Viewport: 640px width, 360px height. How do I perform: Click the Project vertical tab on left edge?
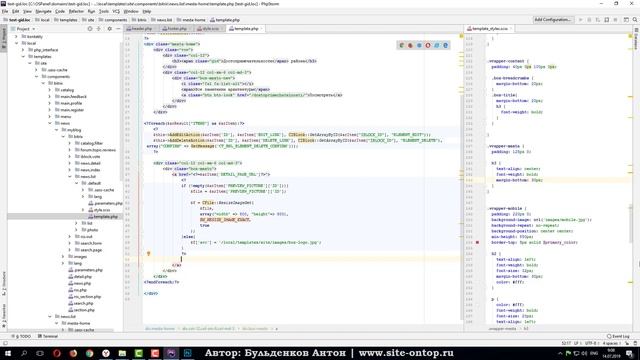tap(4, 39)
